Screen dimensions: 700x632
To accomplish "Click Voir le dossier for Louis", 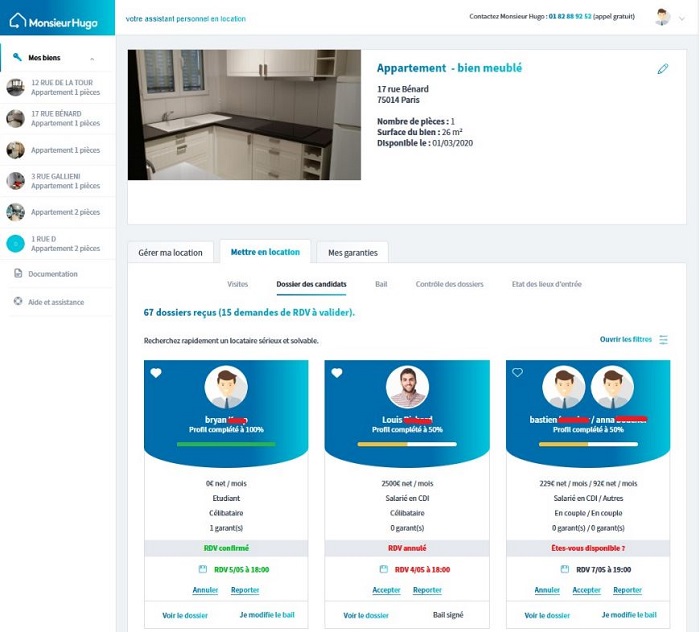I will [x=365, y=615].
